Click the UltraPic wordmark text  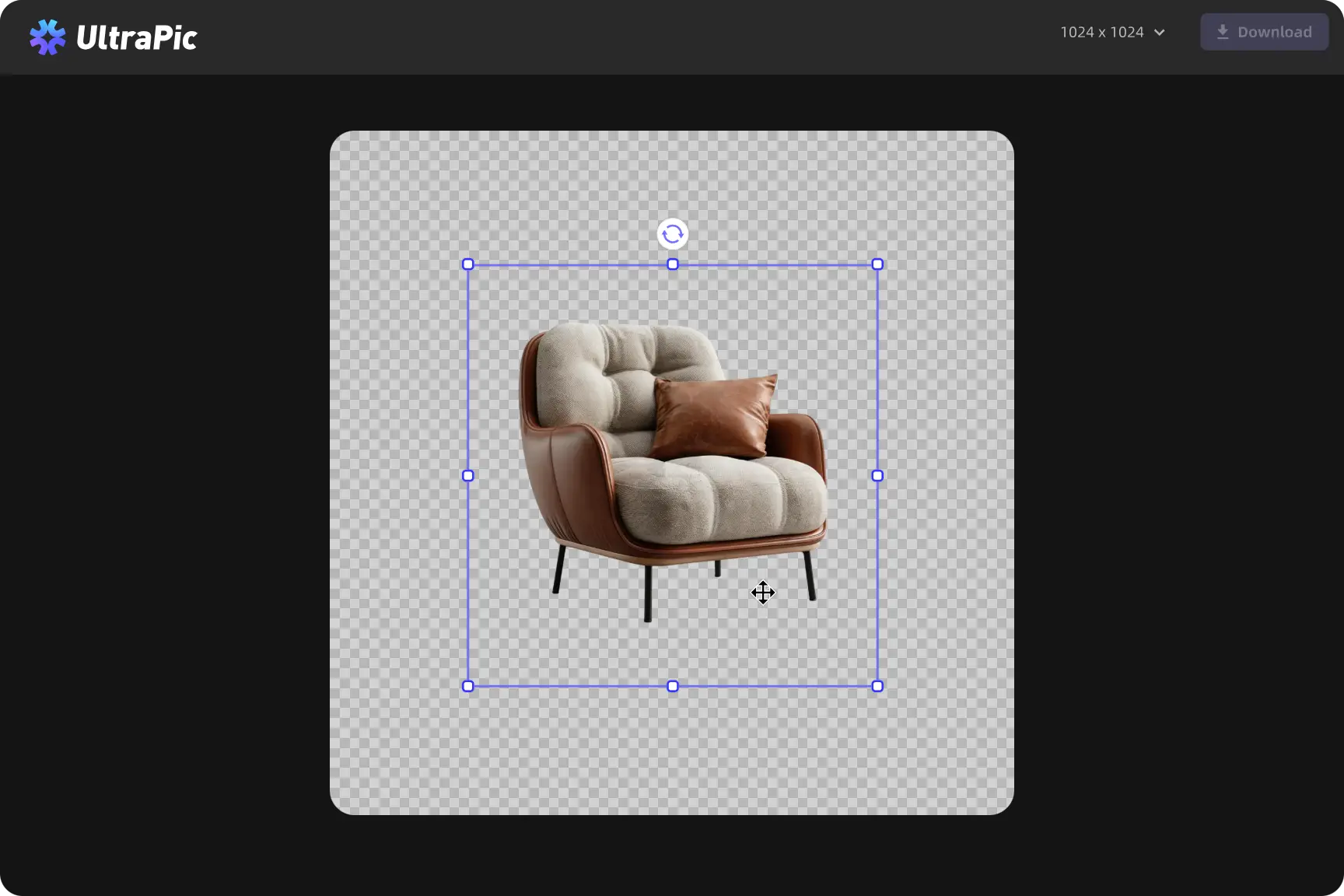(137, 37)
